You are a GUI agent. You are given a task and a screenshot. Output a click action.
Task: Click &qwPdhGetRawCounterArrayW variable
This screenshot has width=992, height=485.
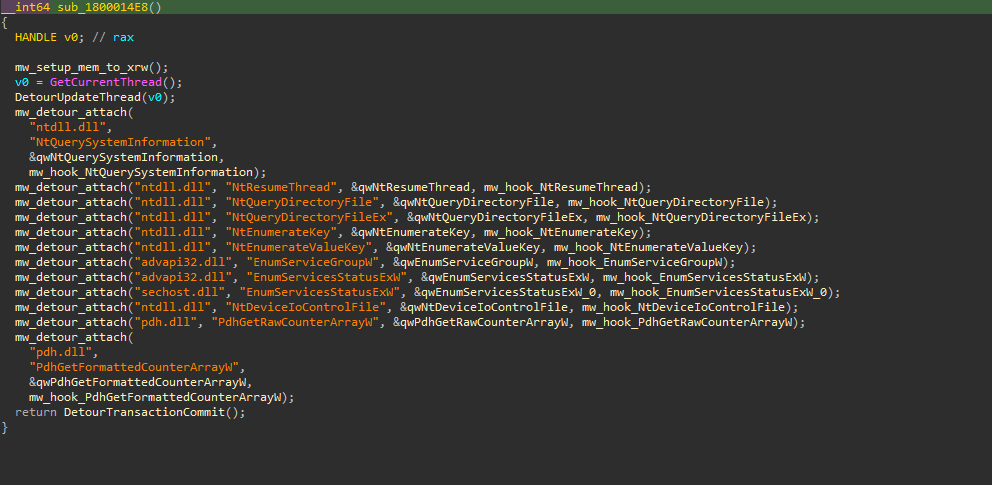[481, 322]
